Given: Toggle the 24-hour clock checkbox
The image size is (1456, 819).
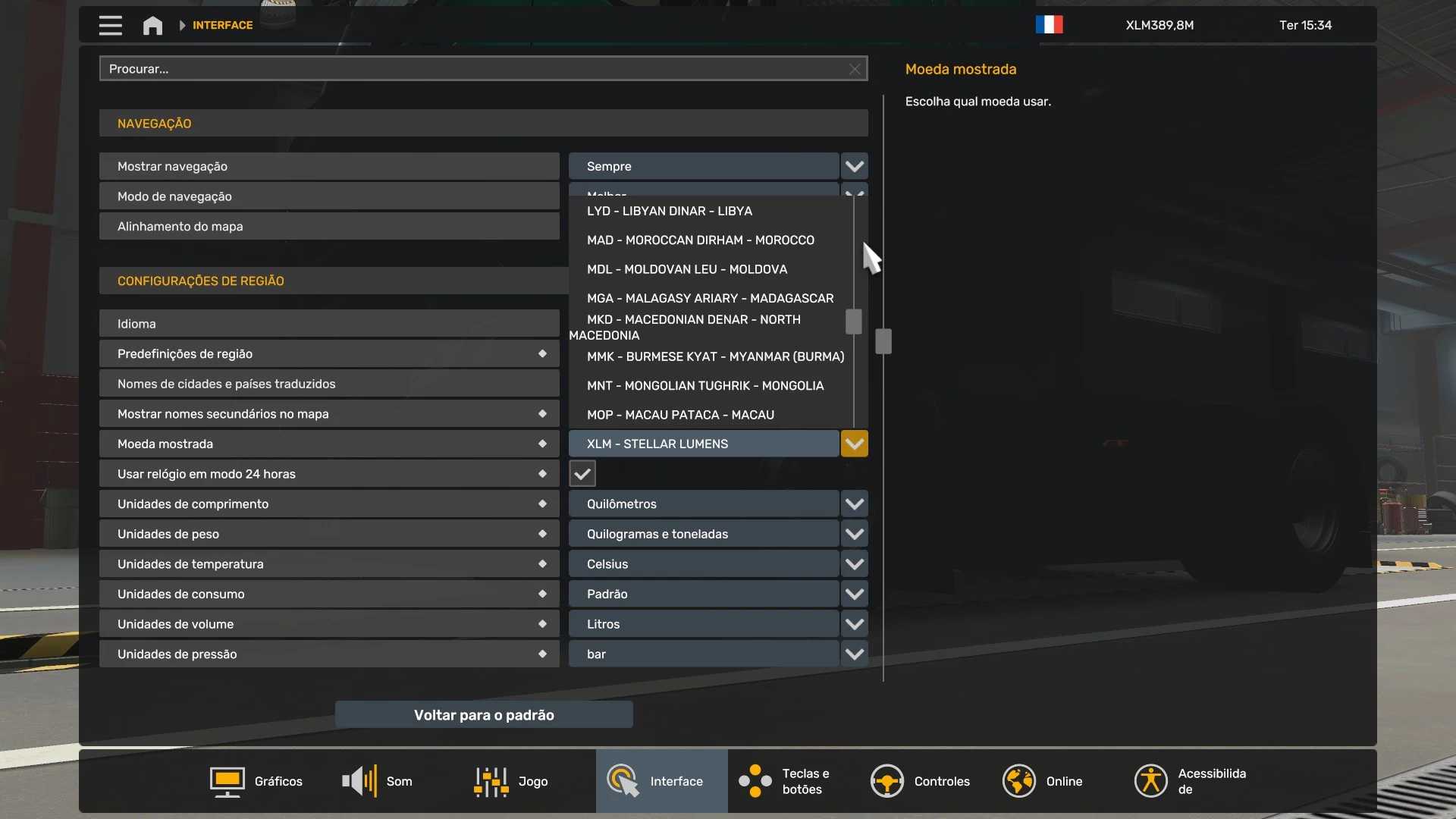Looking at the screenshot, I should click(582, 474).
